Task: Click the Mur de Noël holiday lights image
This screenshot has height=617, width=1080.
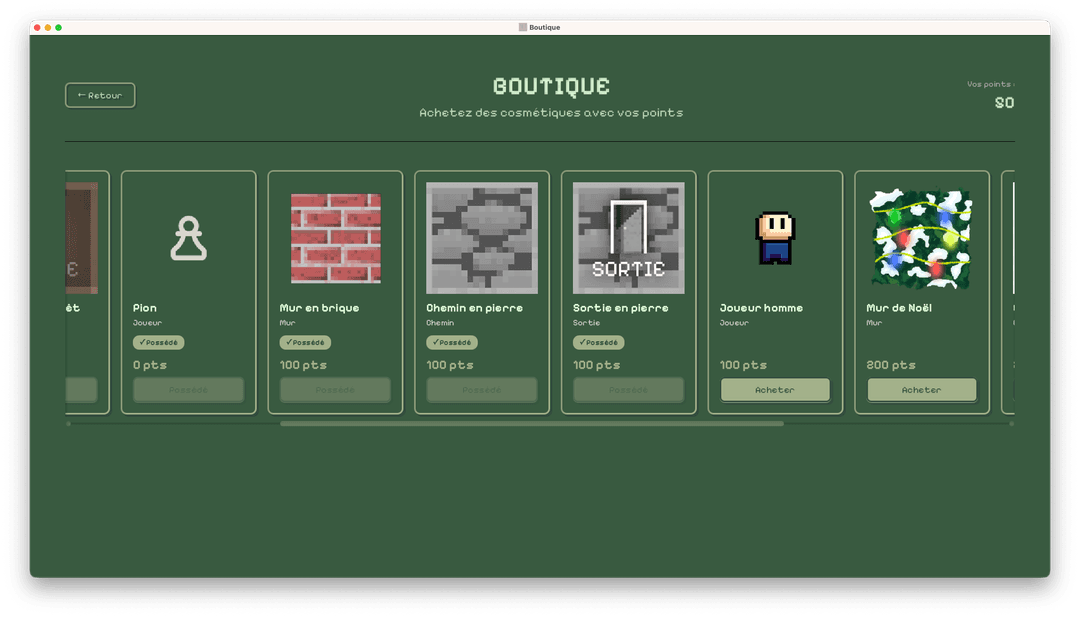Action: click(x=921, y=237)
